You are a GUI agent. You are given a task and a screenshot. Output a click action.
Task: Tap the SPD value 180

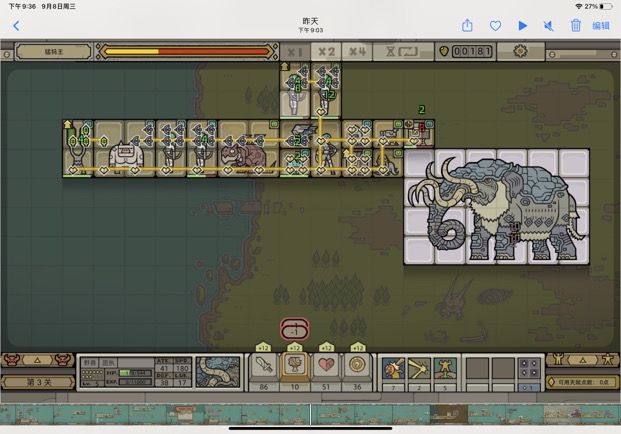182,368
